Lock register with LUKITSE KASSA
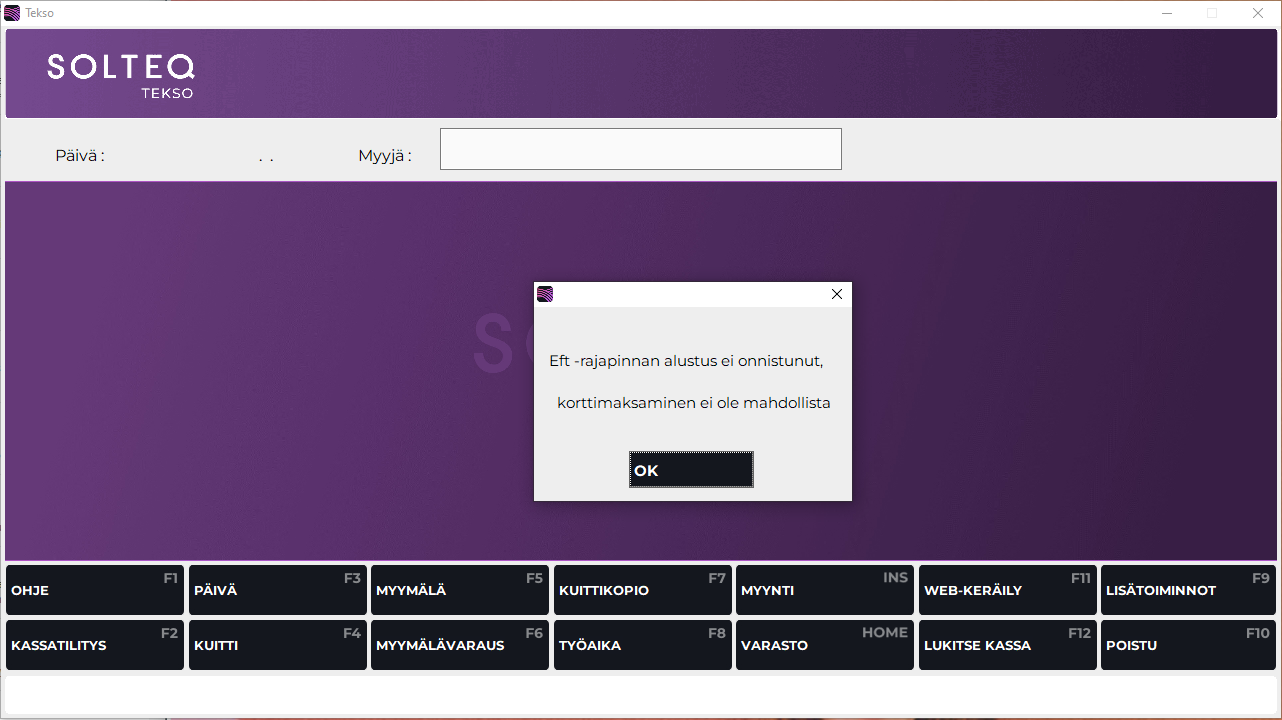This screenshot has height=720, width=1282. click(1007, 645)
